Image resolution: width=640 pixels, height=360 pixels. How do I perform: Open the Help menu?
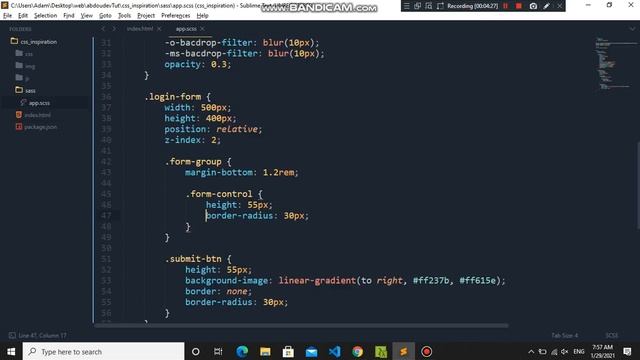pos(202,16)
